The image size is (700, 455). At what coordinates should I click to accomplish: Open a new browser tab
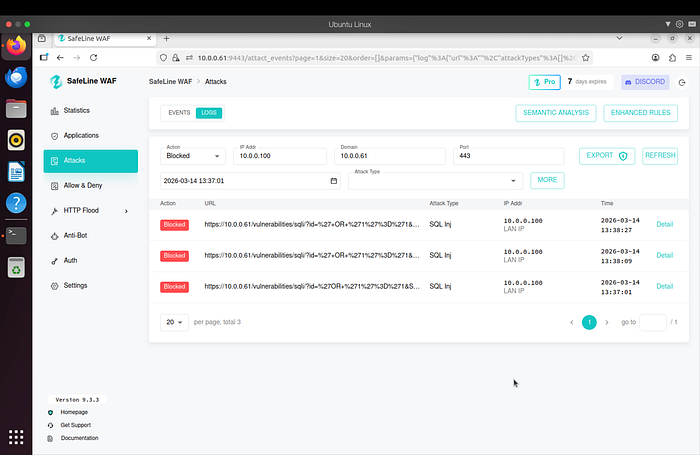click(166, 38)
